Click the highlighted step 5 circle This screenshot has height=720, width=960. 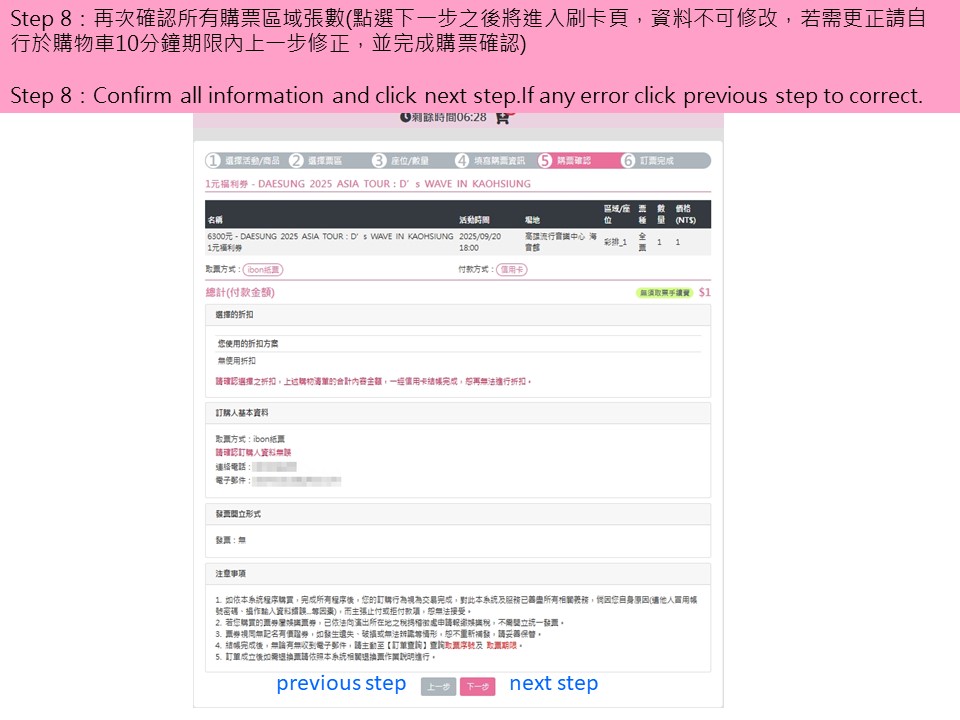(x=545, y=160)
